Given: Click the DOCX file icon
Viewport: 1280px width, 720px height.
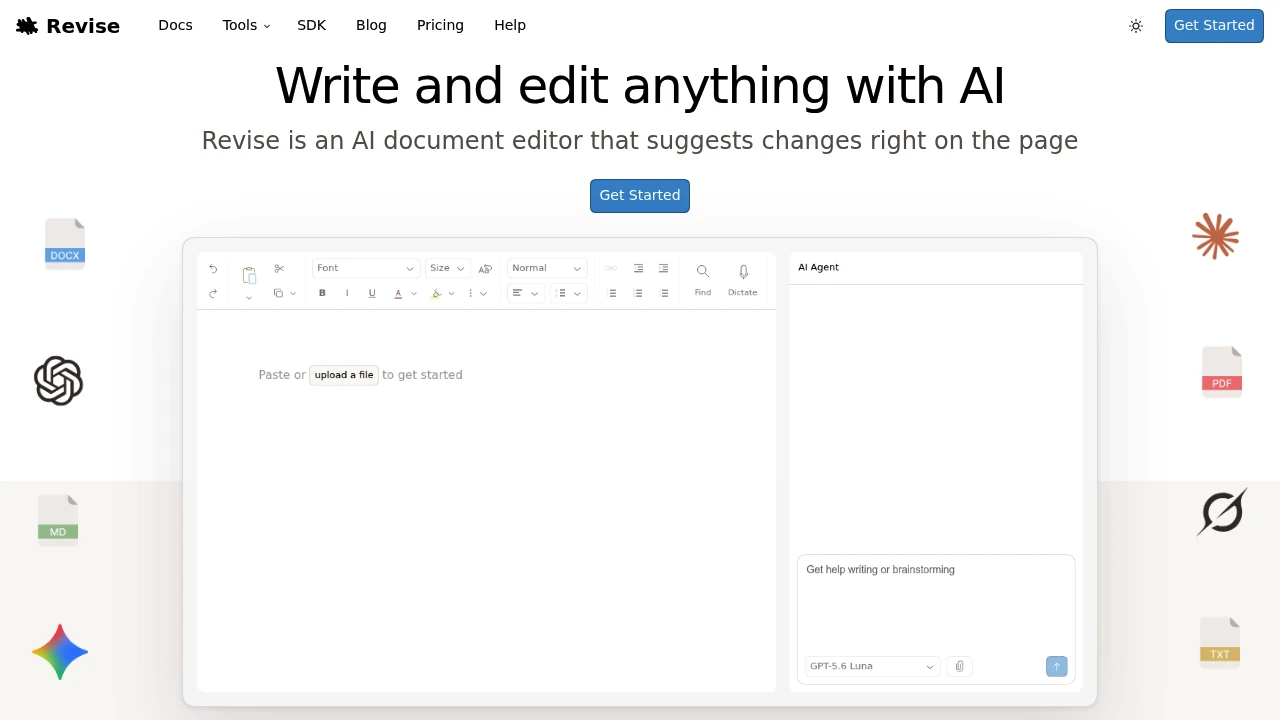Looking at the screenshot, I should tap(65, 244).
